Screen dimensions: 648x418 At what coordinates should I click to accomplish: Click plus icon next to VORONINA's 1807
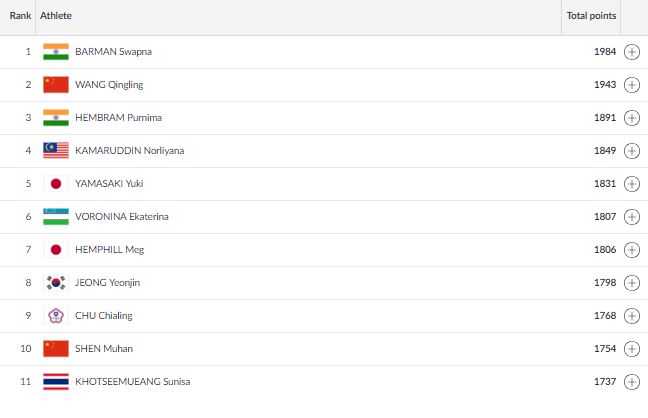[631, 217]
